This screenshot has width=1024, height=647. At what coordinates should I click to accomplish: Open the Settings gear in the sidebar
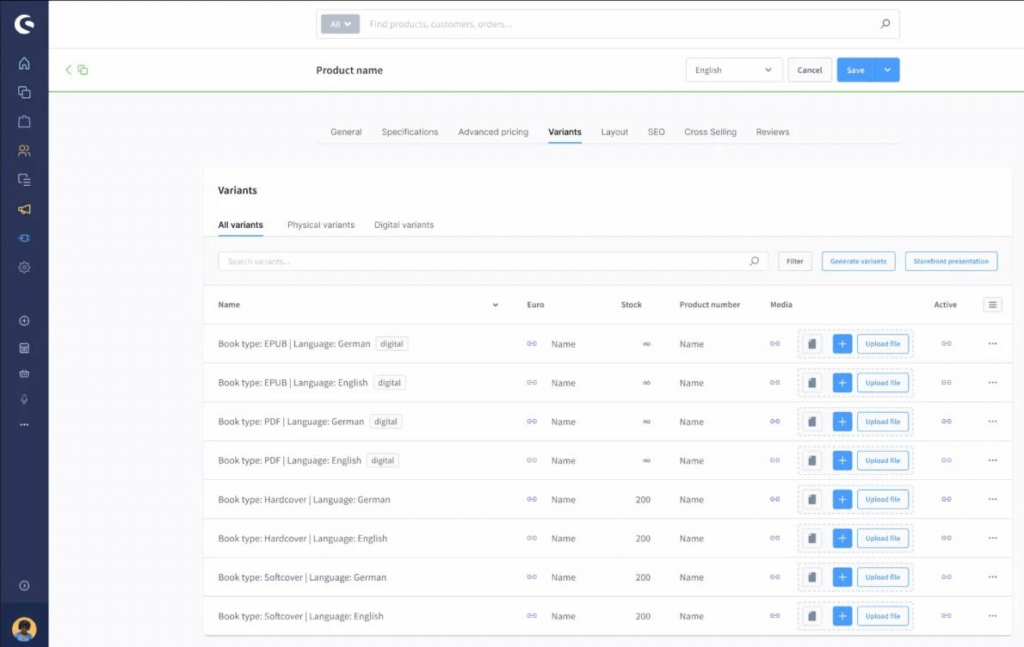pyautogui.click(x=24, y=267)
